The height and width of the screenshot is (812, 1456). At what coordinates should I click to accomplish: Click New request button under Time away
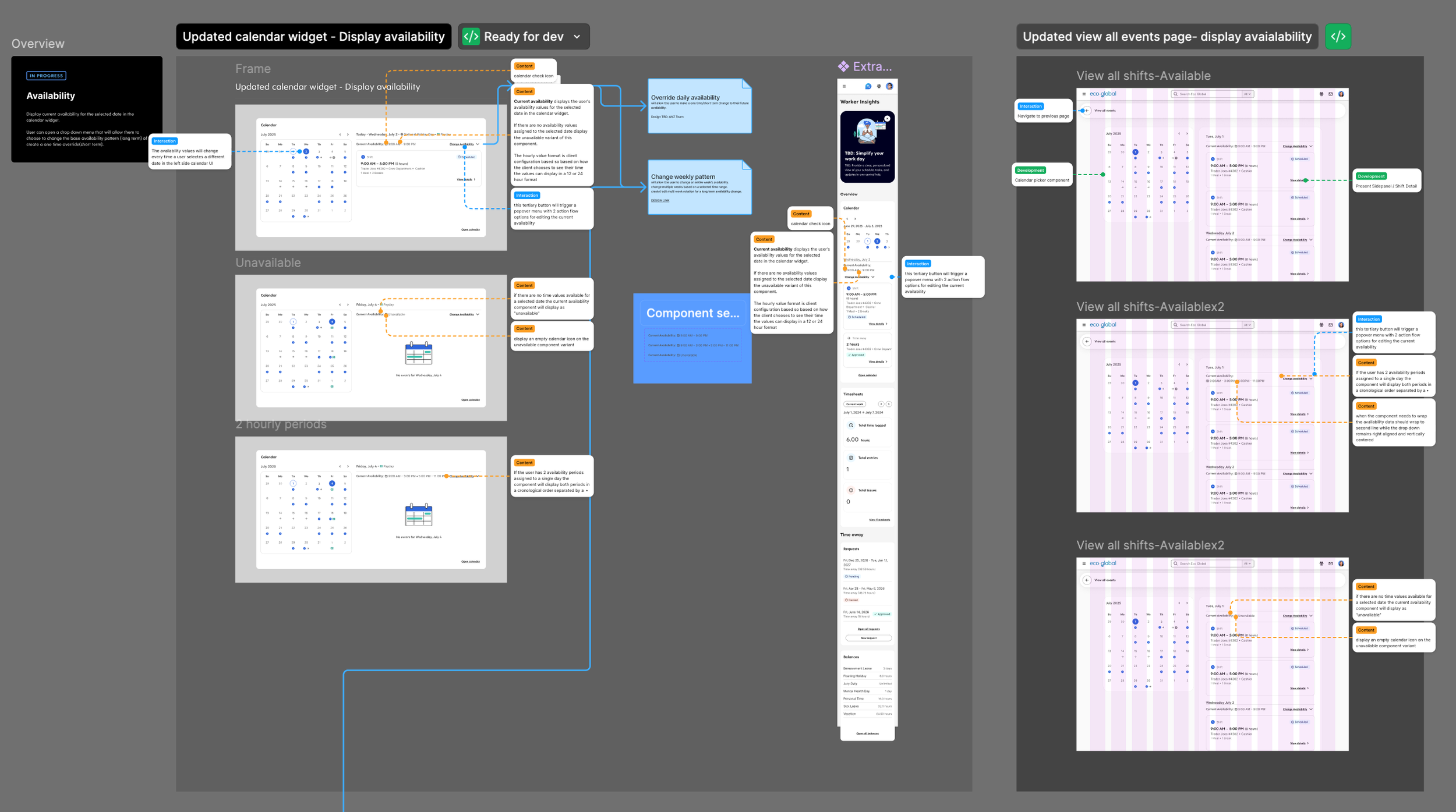pyautogui.click(x=868, y=638)
